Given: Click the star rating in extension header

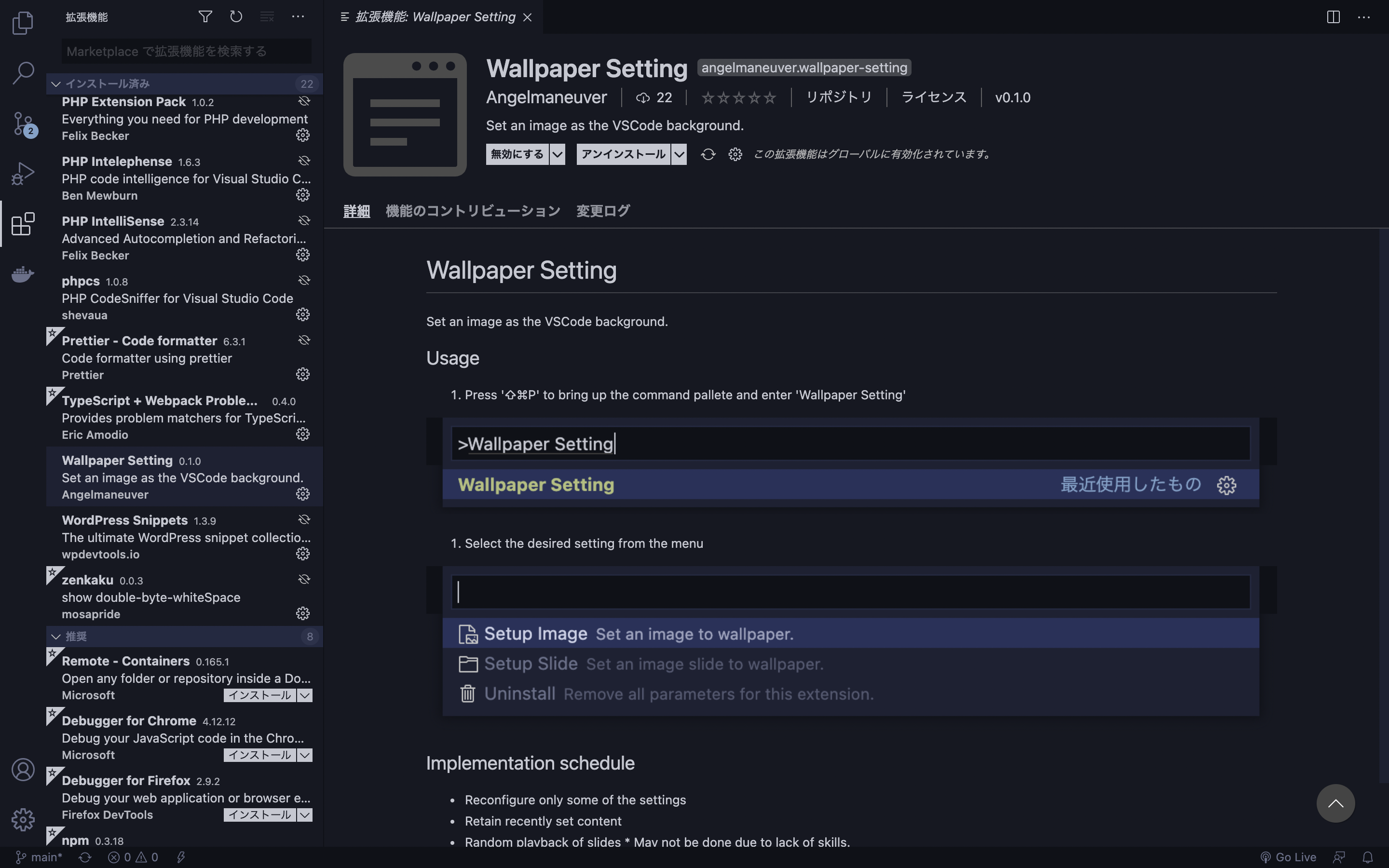Looking at the screenshot, I should 739,97.
